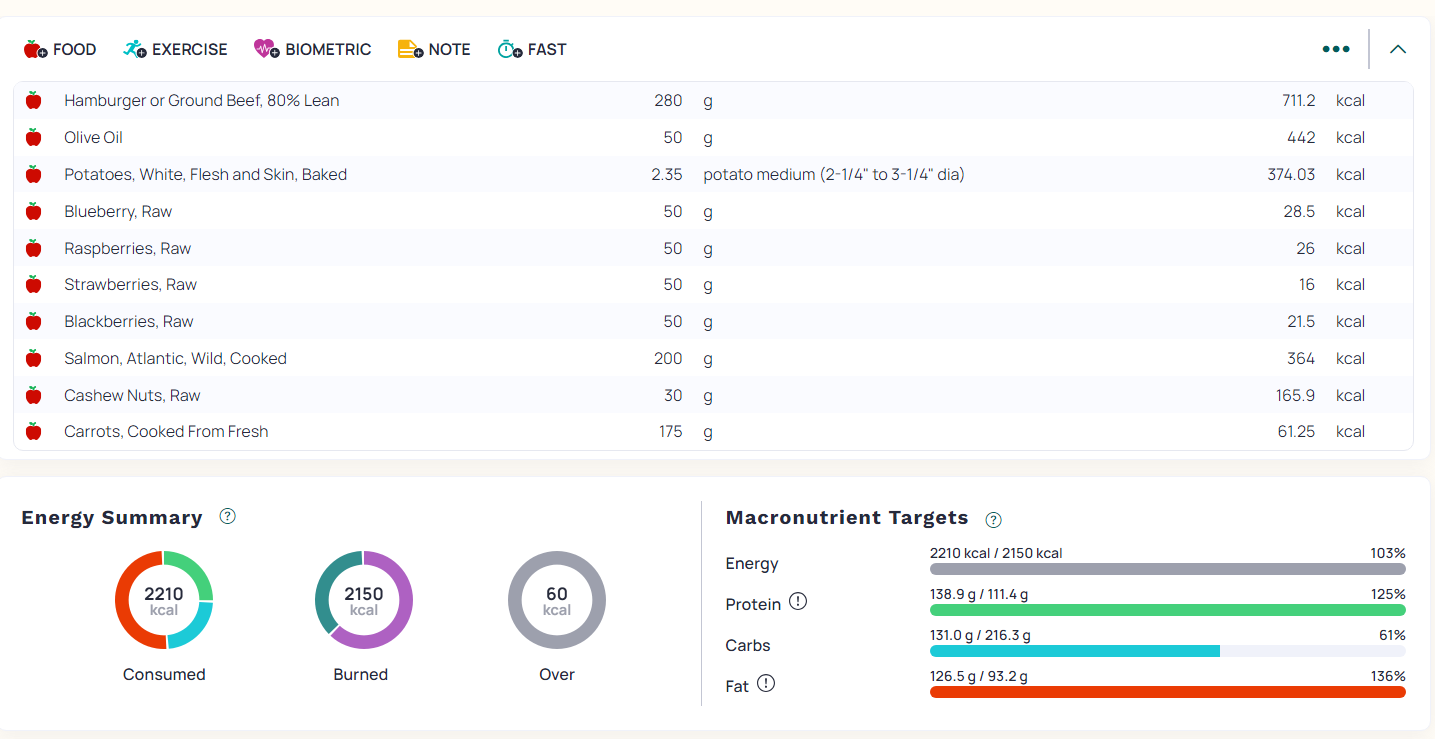This screenshot has height=739, width=1435.
Task: Select the Cashew Nuts, Raw food name
Action: click(x=133, y=395)
